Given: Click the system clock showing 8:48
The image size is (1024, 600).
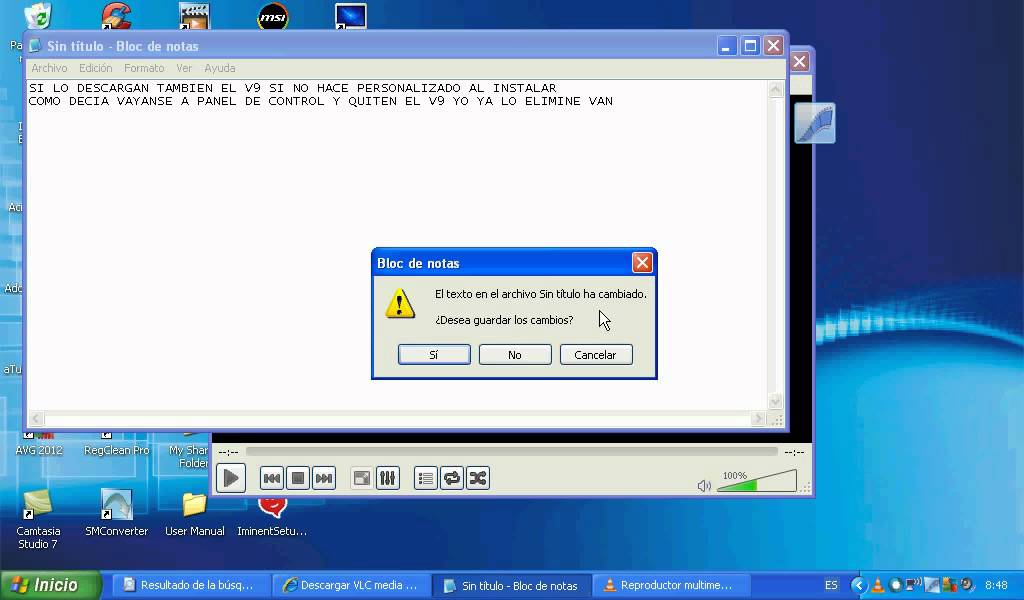Looking at the screenshot, I should pos(996,585).
